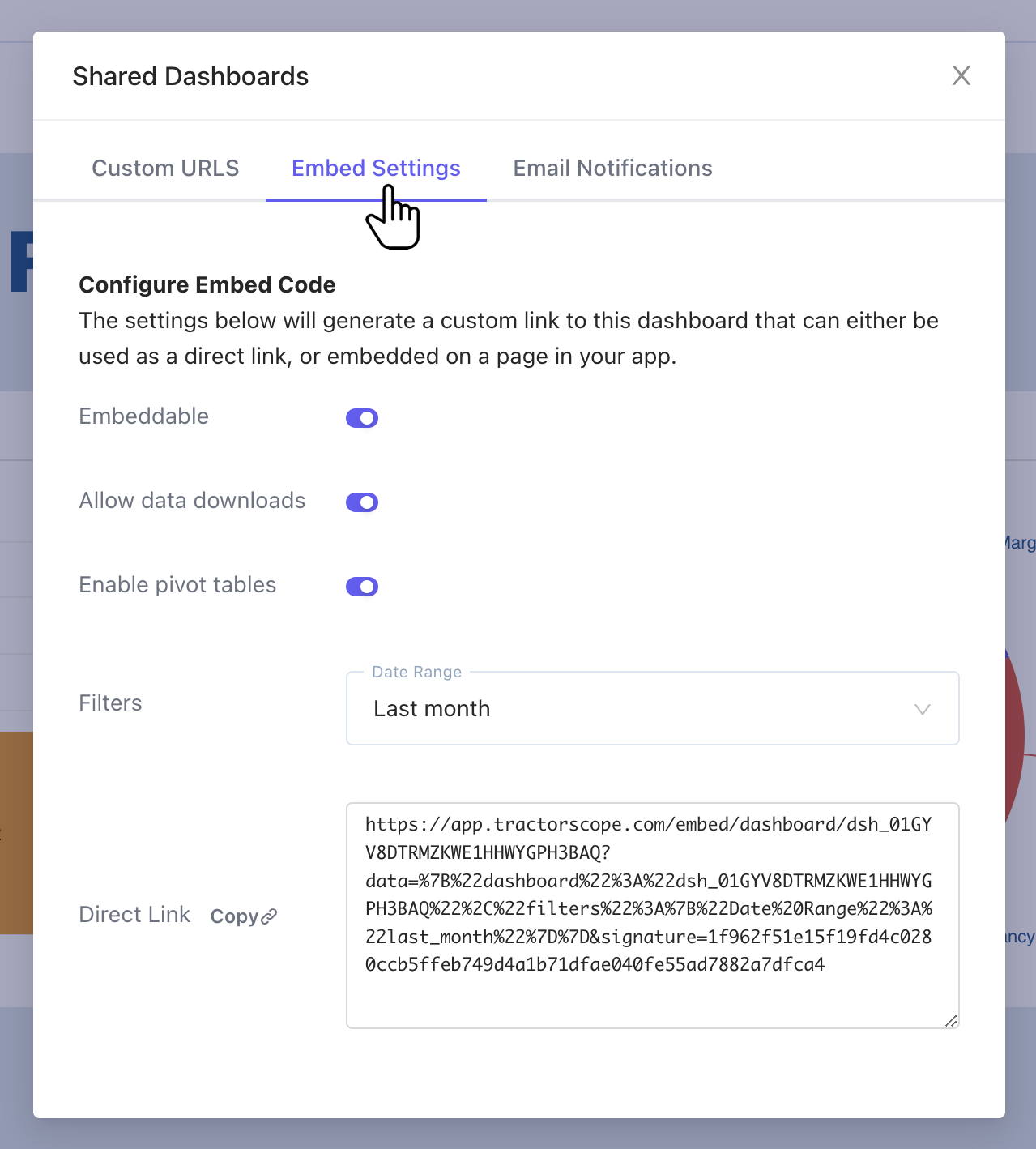Viewport: 1036px width, 1149px height.
Task: Click the chain link icon beside Copy
Action: [x=269, y=916]
